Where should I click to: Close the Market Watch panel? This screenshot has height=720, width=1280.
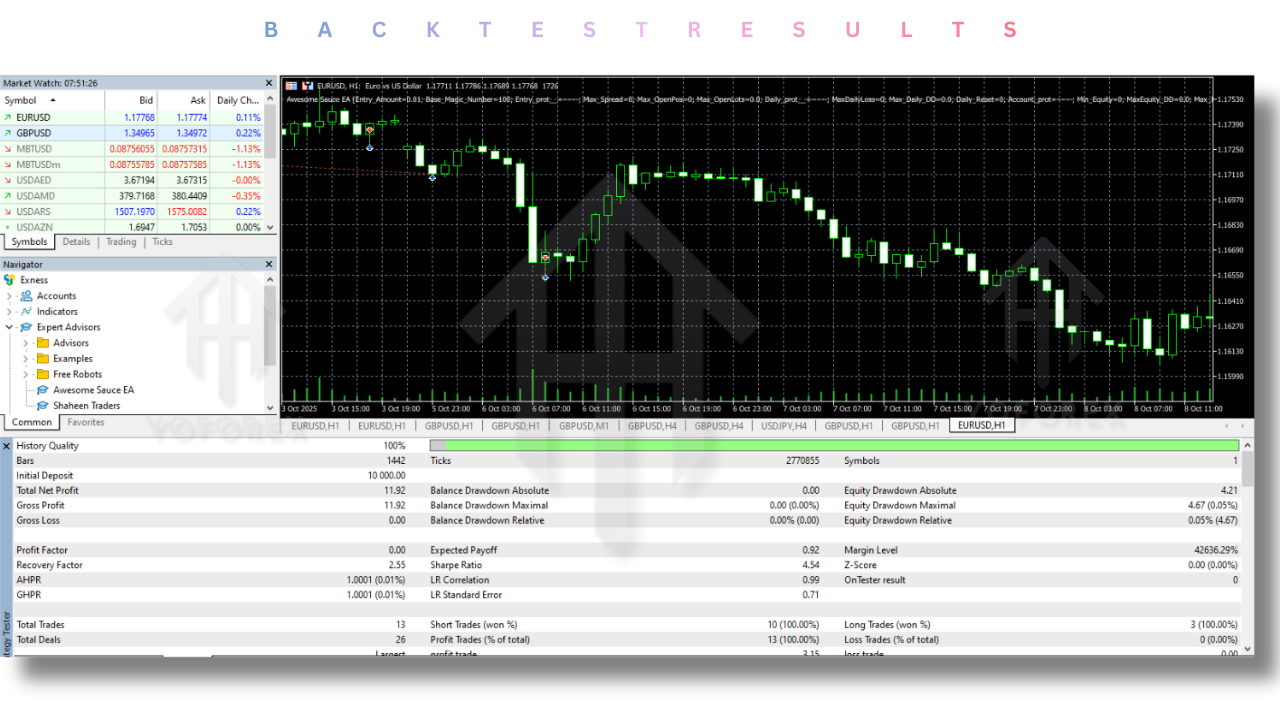click(268, 83)
